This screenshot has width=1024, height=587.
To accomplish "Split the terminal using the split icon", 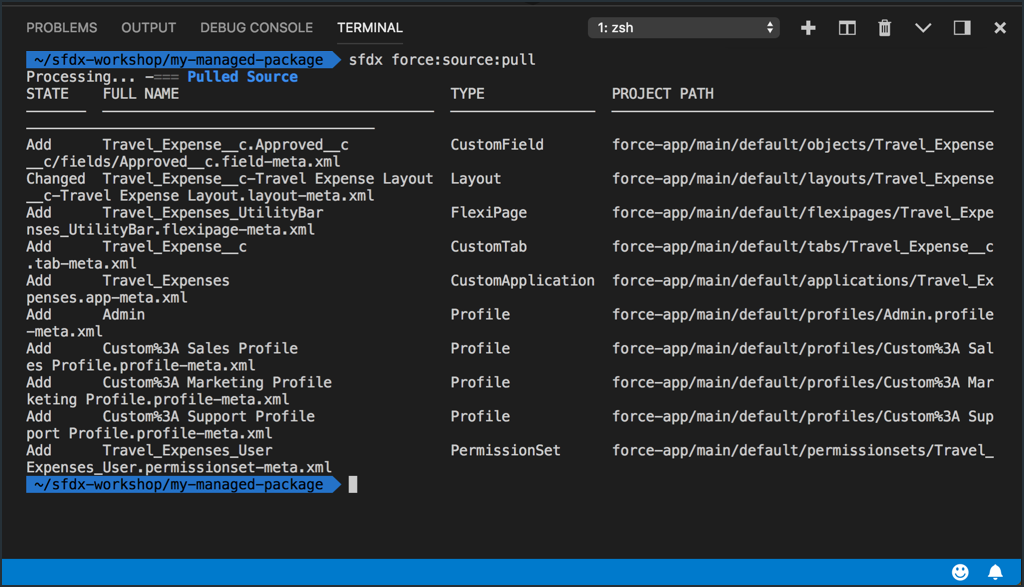I will (x=847, y=28).
